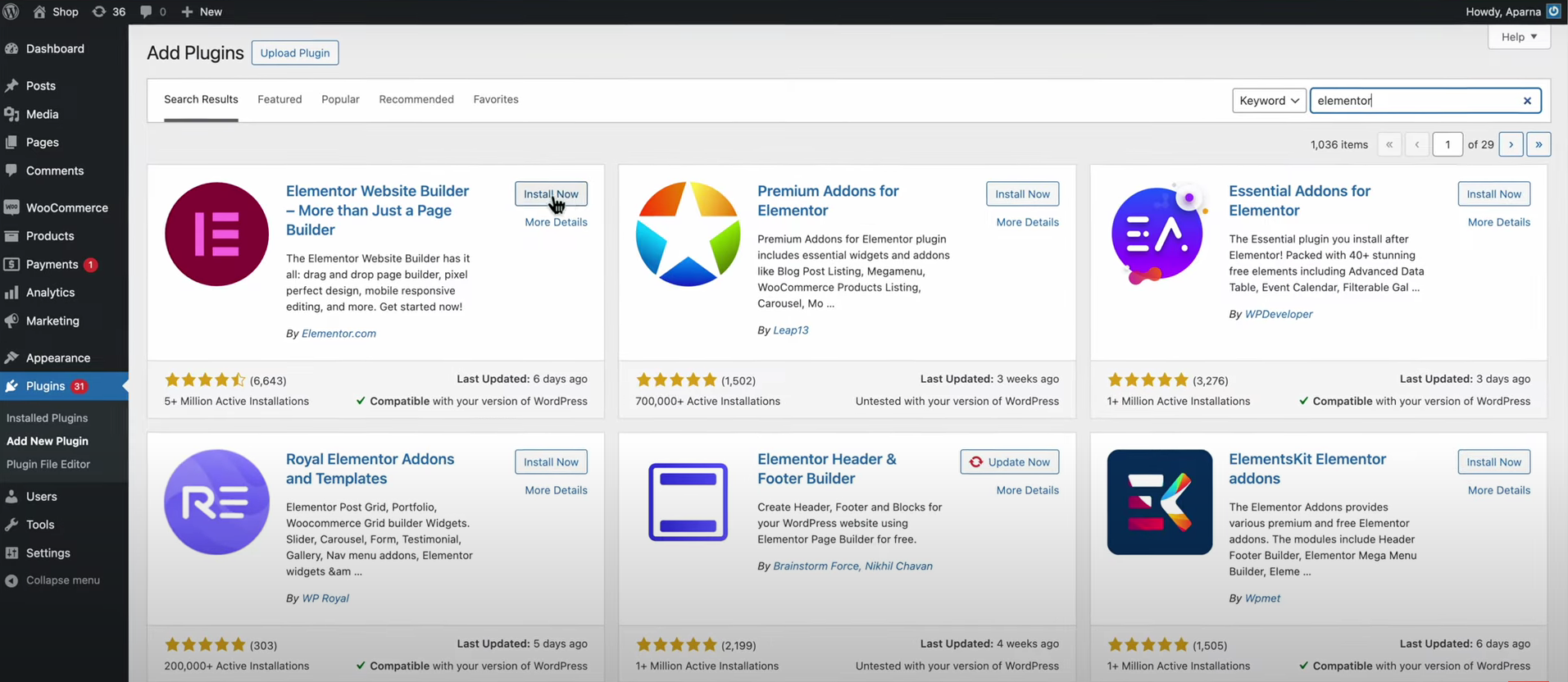This screenshot has width=1568, height=682.
Task: Click the Essential Addons plugin logo
Action: [x=1159, y=234]
